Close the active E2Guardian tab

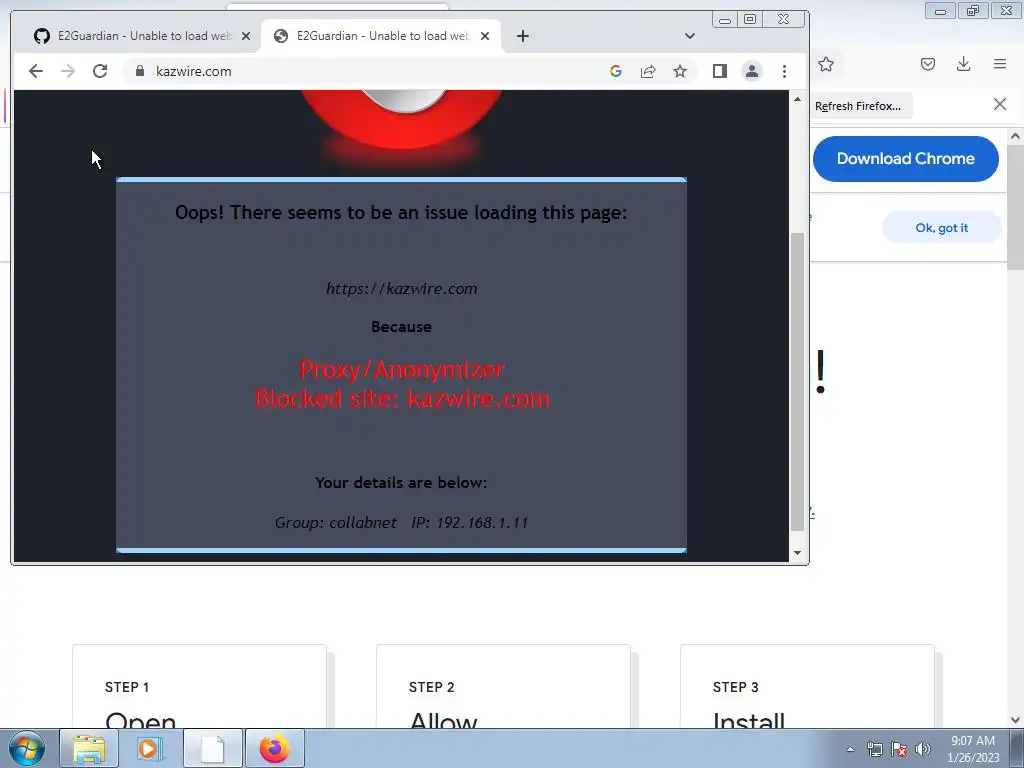[x=485, y=36]
